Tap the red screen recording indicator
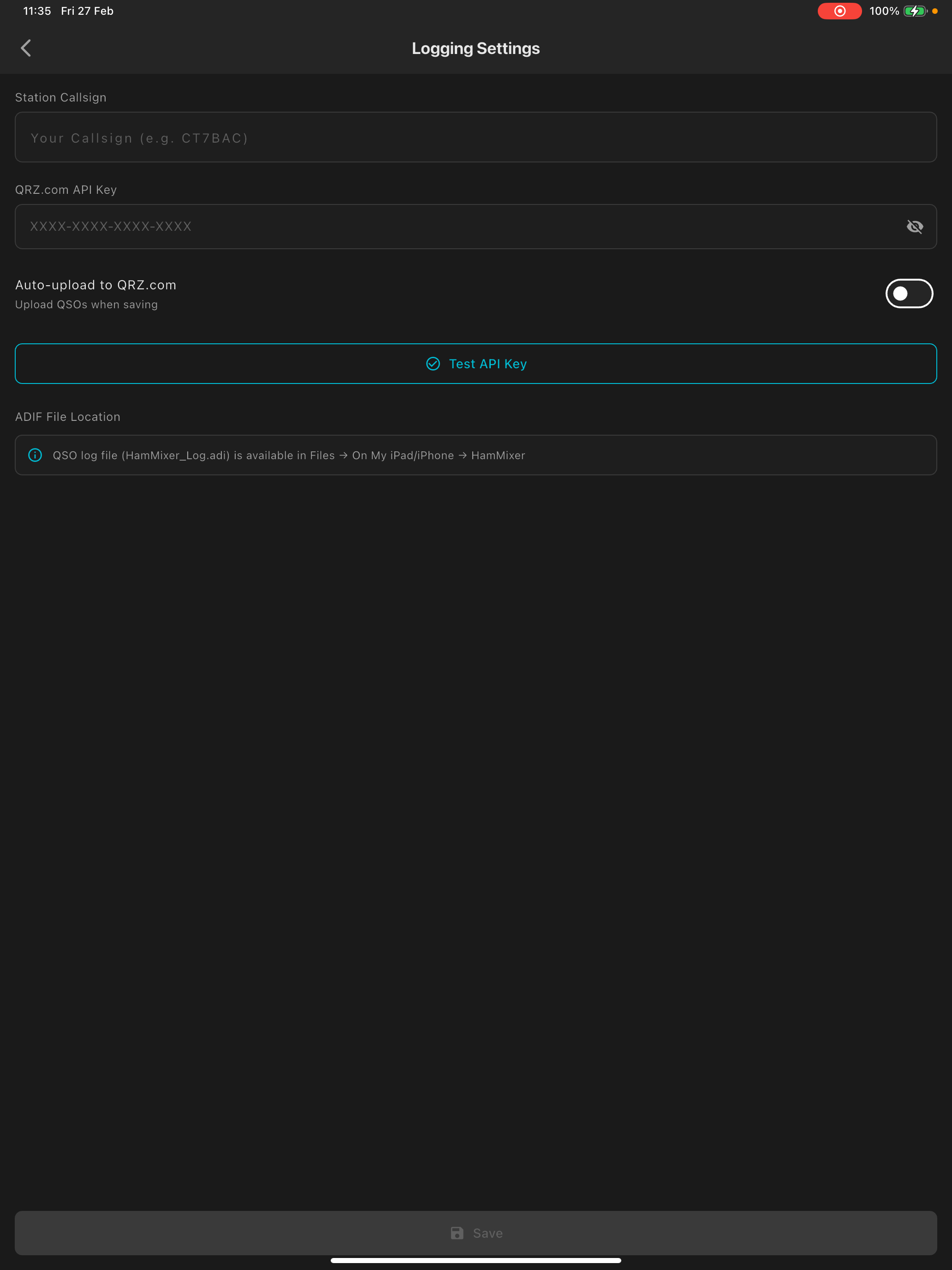Image resolution: width=952 pixels, height=1270 pixels. (839, 11)
